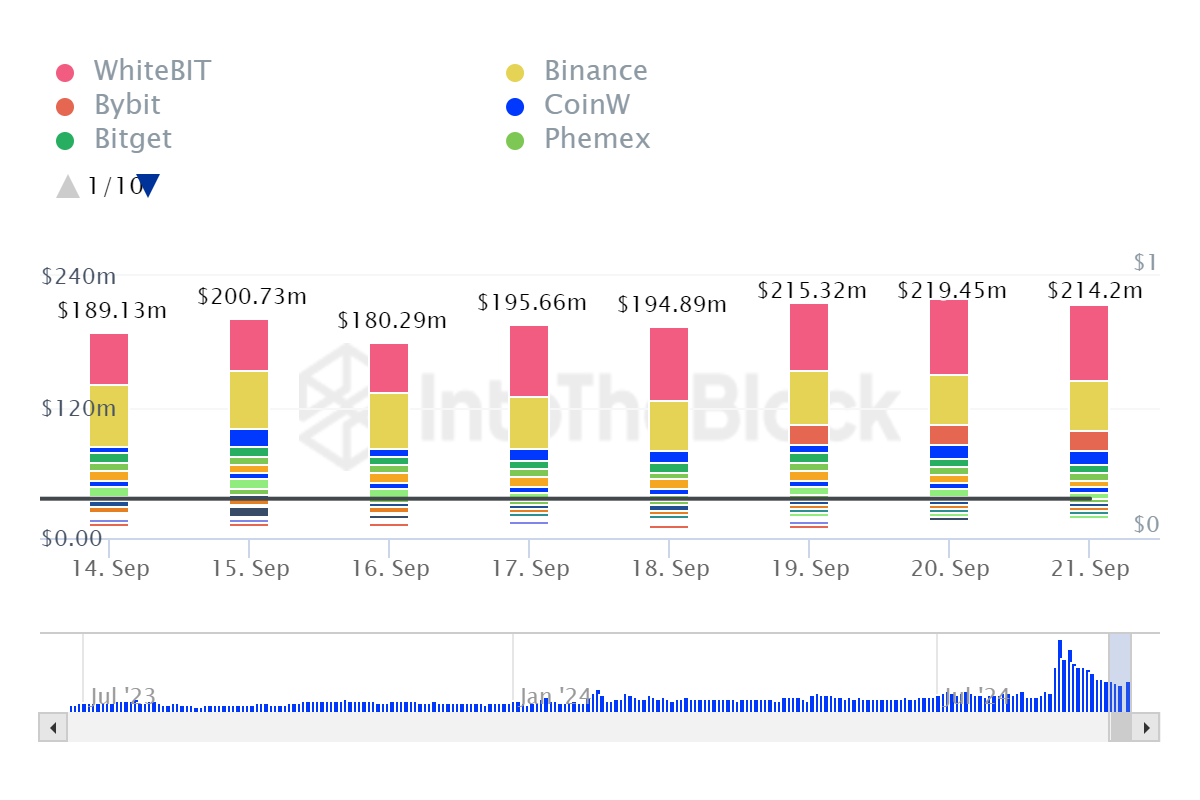Select the $215.32m total label
This screenshot has width=1200, height=800.
(812, 290)
